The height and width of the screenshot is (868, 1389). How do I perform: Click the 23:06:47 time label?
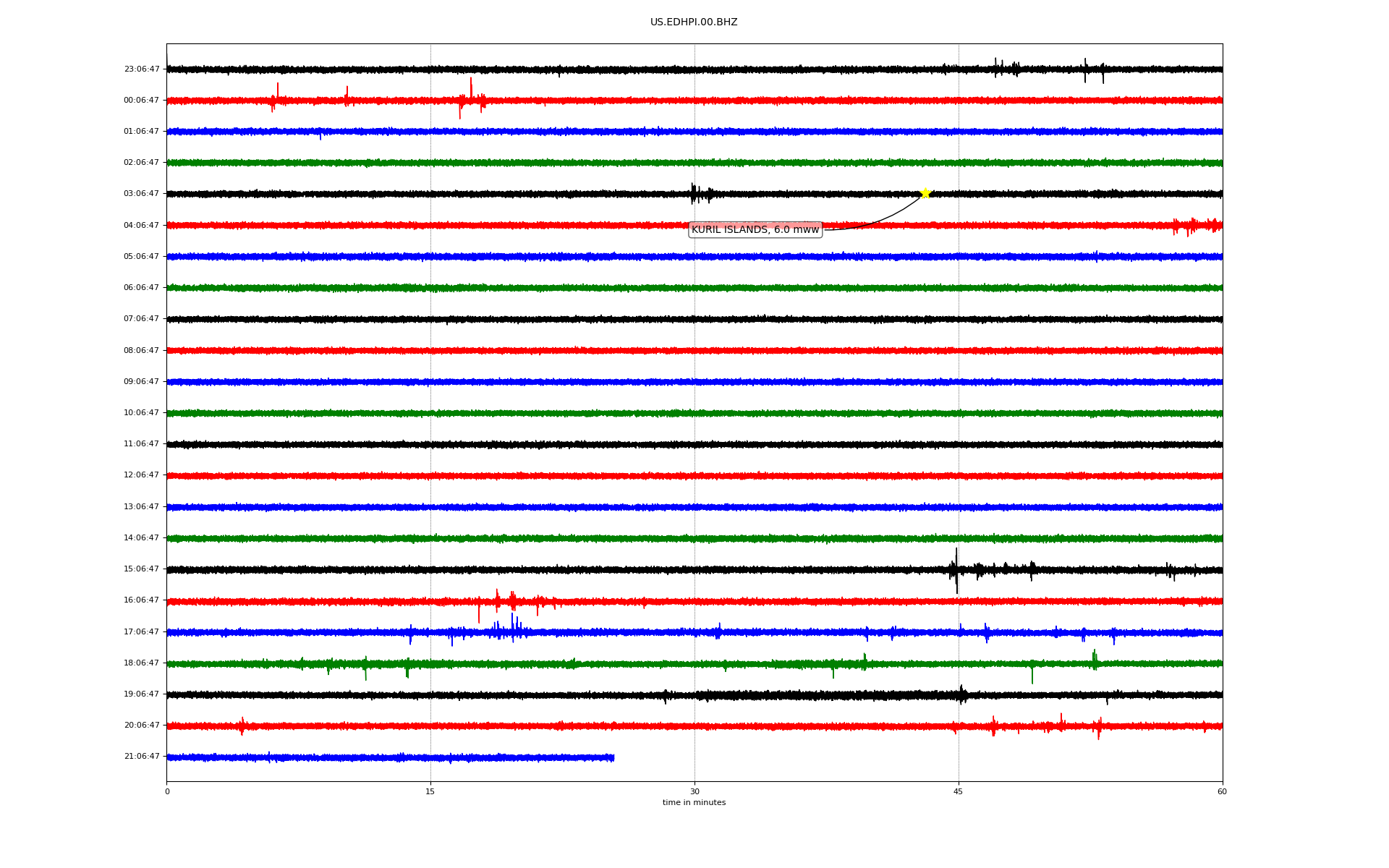coord(142,69)
